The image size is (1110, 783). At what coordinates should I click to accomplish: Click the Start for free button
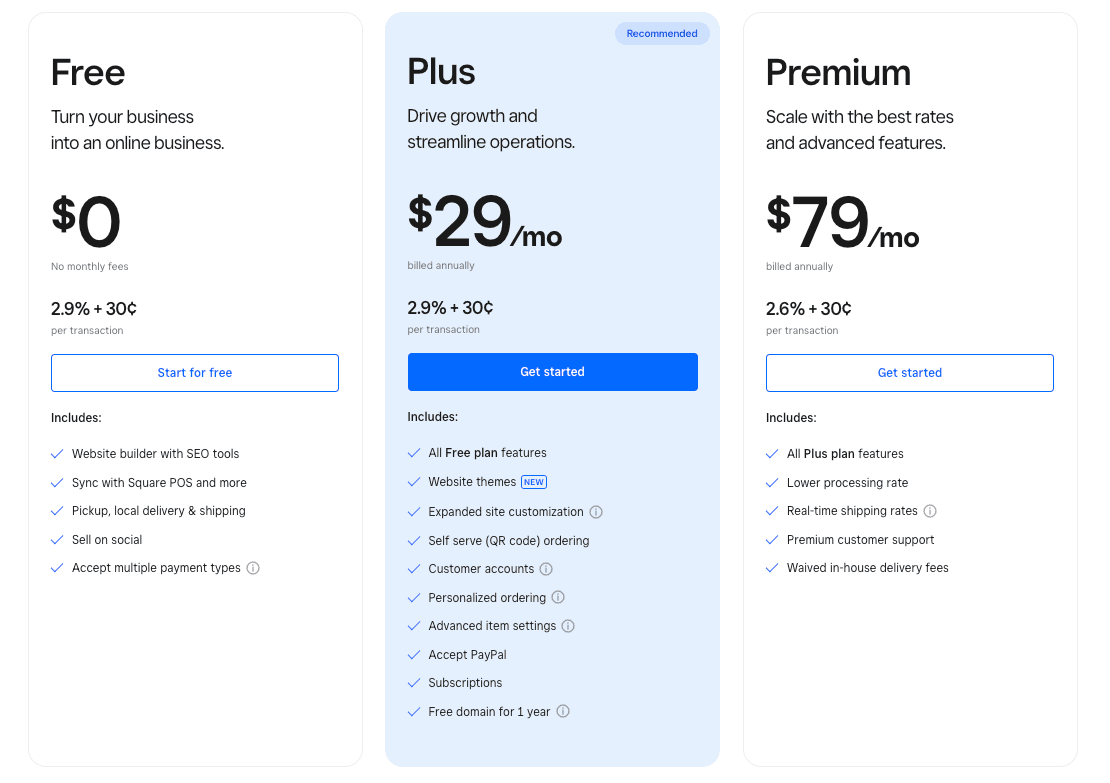[195, 373]
